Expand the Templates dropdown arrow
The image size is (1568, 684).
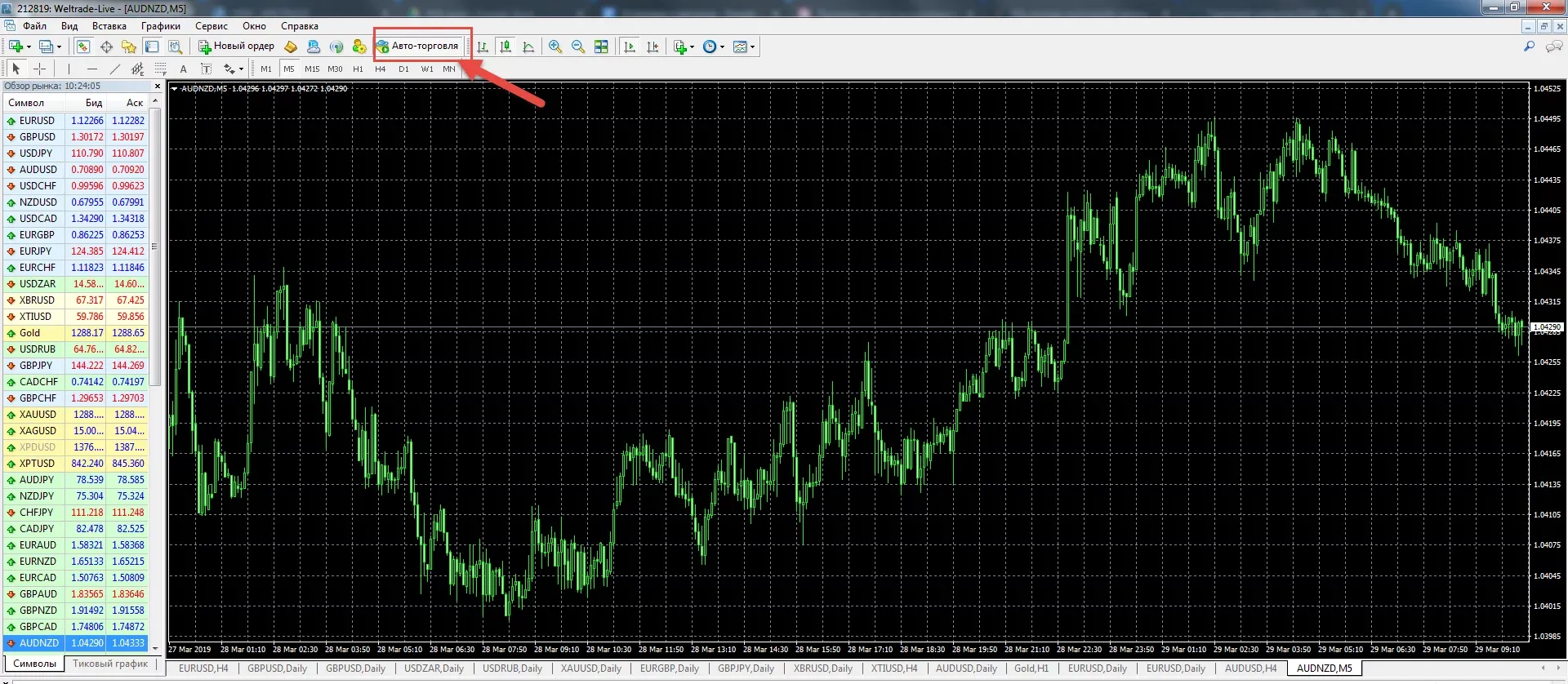point(753,47)
